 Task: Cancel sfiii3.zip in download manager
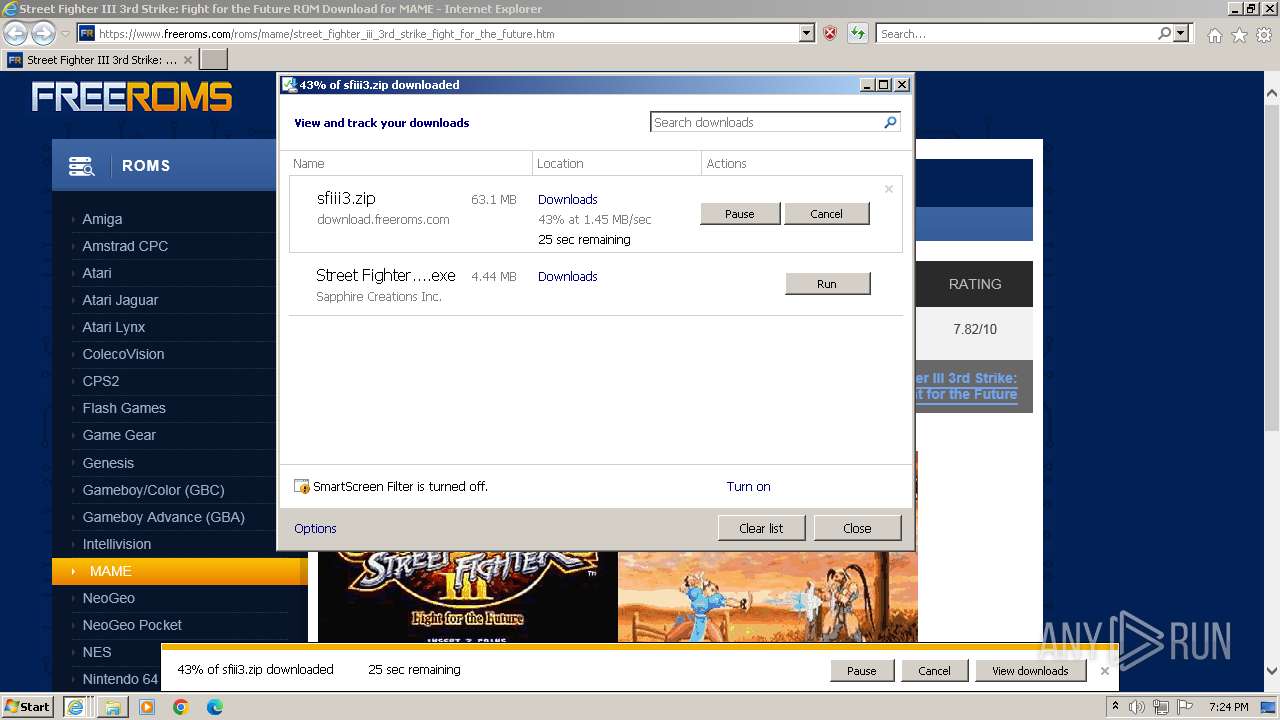point(827,214)
